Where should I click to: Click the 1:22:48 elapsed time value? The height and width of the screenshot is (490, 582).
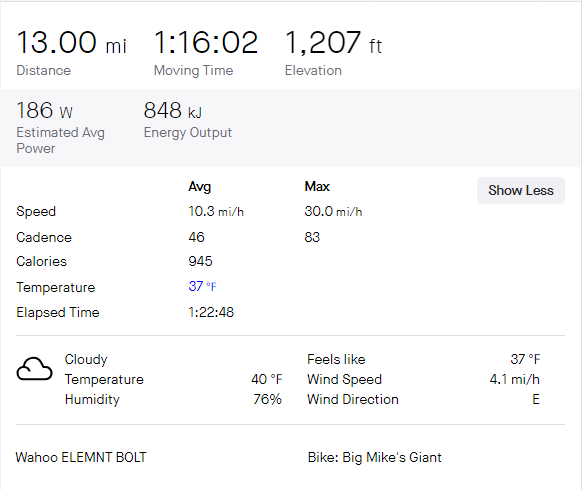pos(211,313)
